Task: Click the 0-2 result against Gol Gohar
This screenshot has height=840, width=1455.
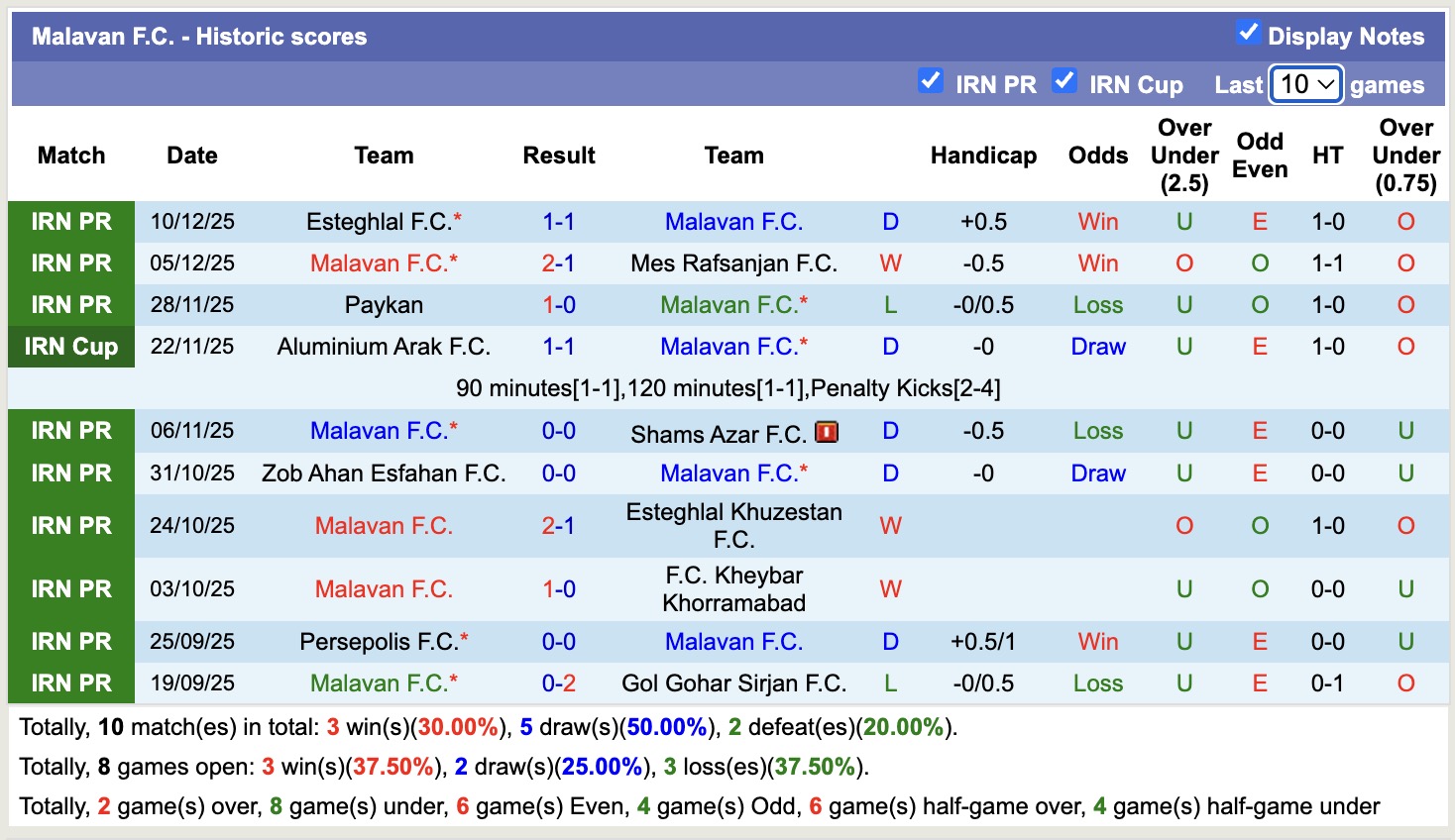Action: 558,683
